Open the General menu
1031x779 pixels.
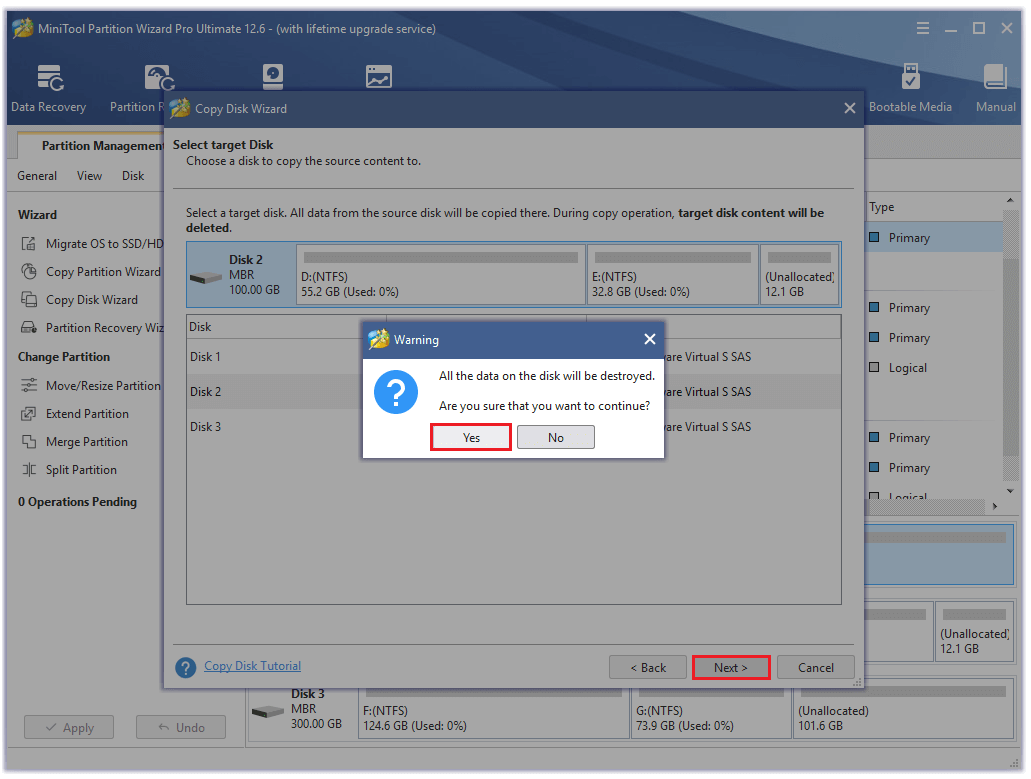(x=37, y=176)
